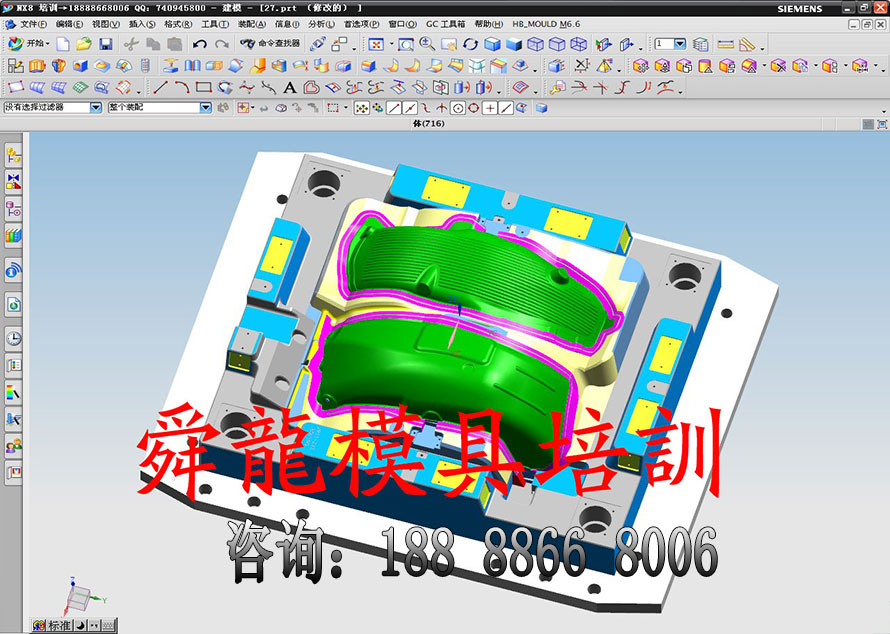Select the Text 'A' tool
This screenshot has width=890, height=634.
[289, 88]
